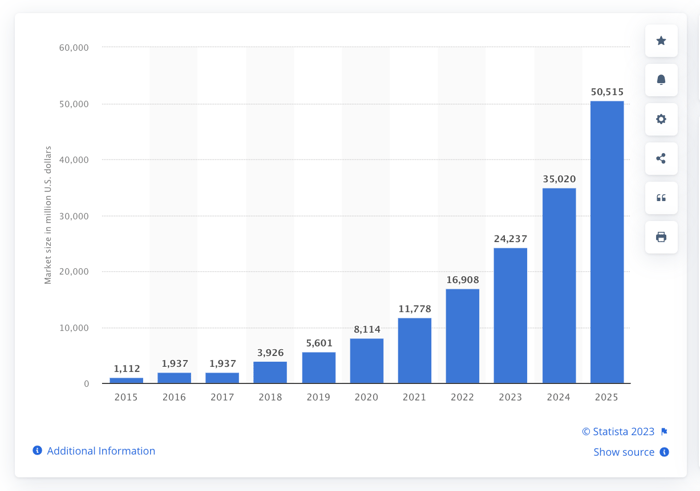This screenshot has height=491, width=700.
Task: Click the flag icon next to Statista 2023
Action: point(664,432)
